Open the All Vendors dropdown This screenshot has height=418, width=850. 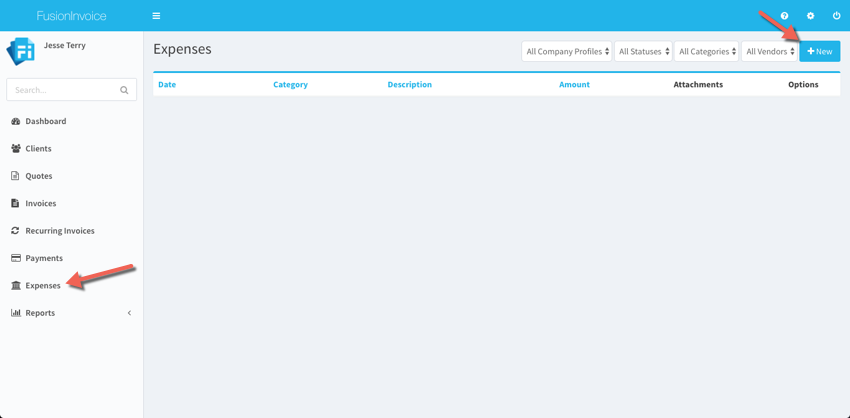pyautogui.click(x=769, y=51)
